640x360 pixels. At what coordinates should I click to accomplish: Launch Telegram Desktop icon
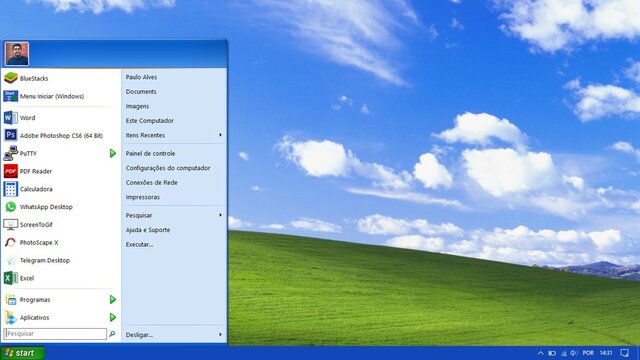point(11,260)
